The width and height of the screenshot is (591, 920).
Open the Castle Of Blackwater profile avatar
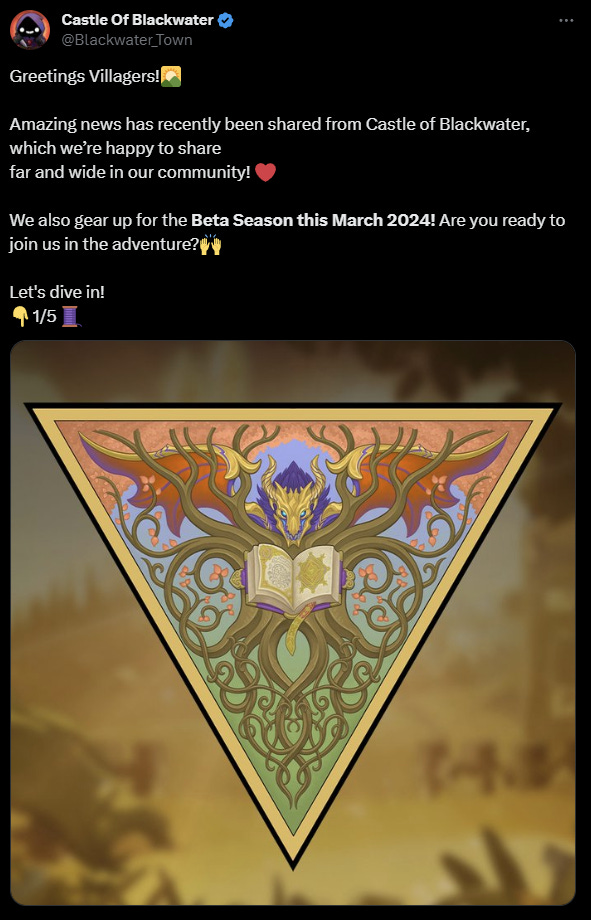point(29,29)
